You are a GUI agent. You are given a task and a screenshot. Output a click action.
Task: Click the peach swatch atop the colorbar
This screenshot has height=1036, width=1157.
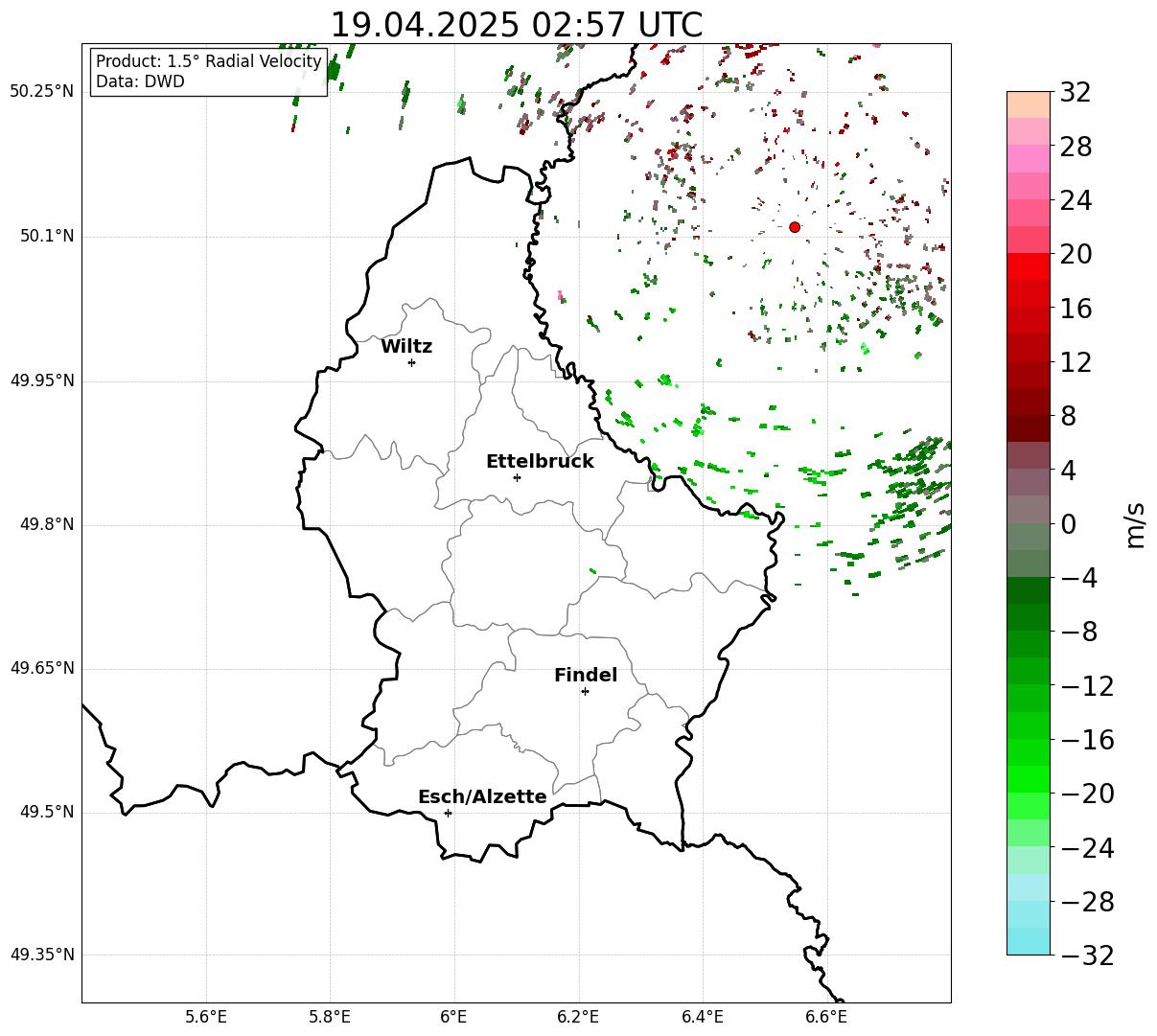pos(1029,104)
